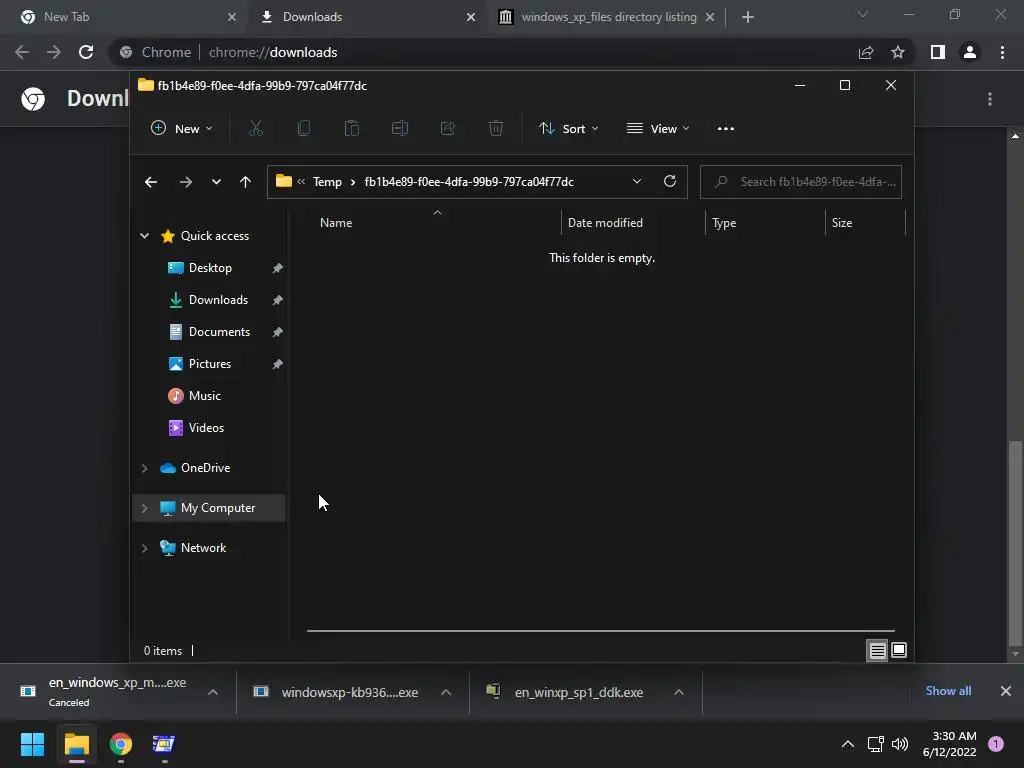Screen dimensions: 1024x768
Task: Open Chrome three-dot menu
Action: pos(1002,52)
